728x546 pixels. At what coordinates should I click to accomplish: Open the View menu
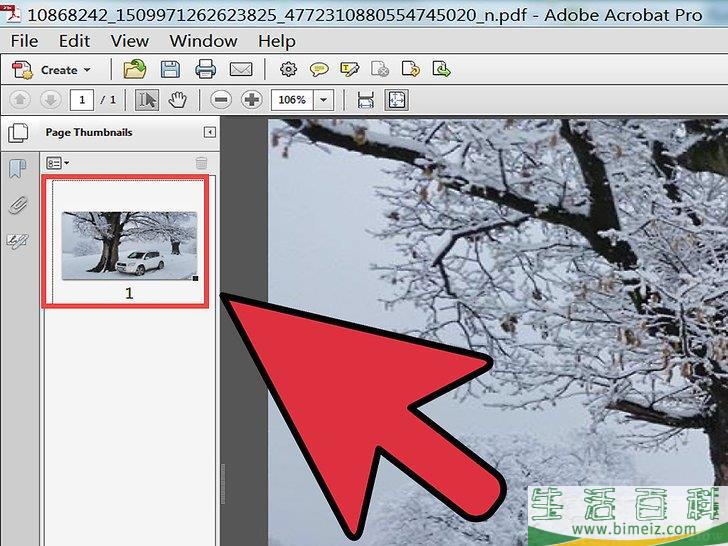(x=130, y=41)
